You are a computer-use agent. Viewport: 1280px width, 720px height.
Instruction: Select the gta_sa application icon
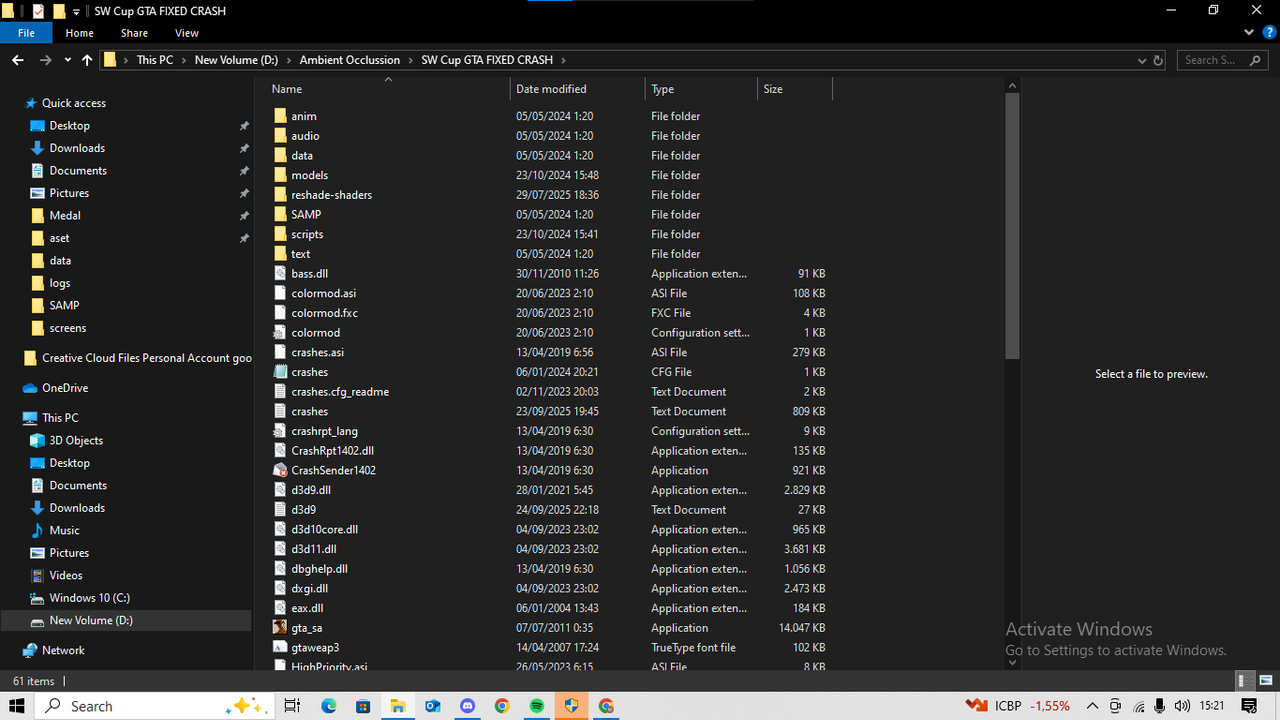[x=280, y=628]
